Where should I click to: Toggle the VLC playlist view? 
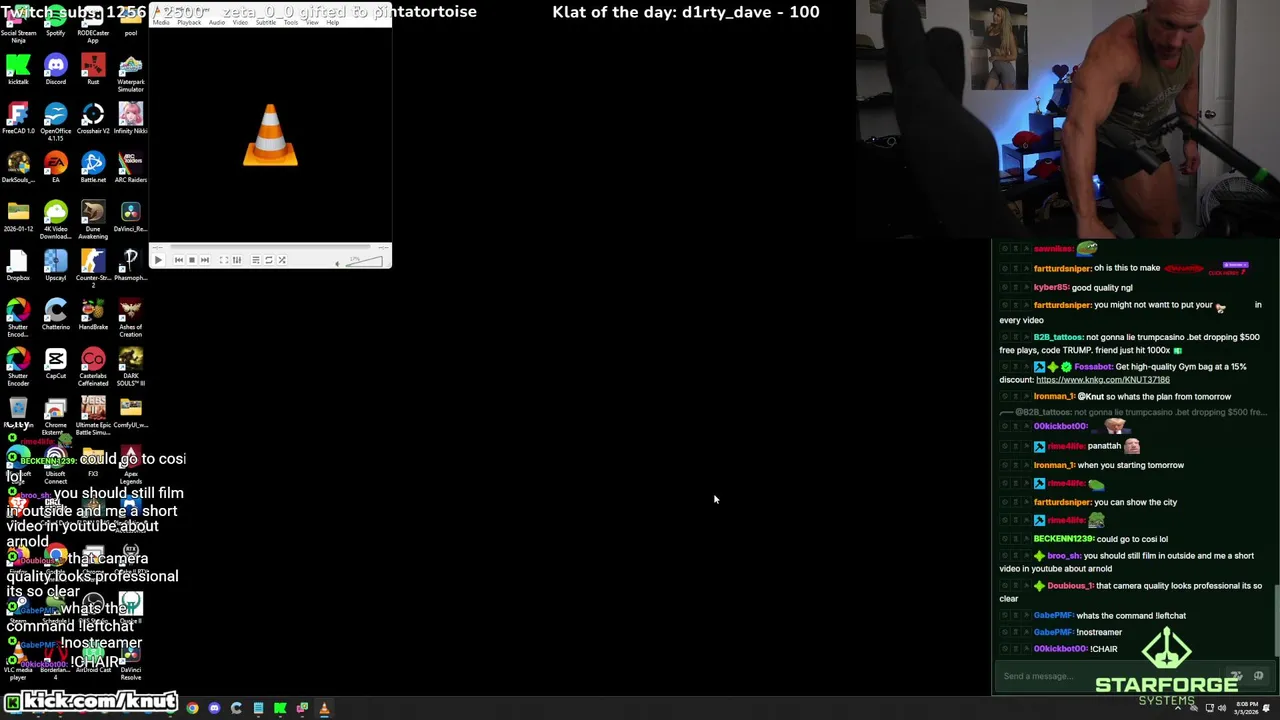[256, 260]
